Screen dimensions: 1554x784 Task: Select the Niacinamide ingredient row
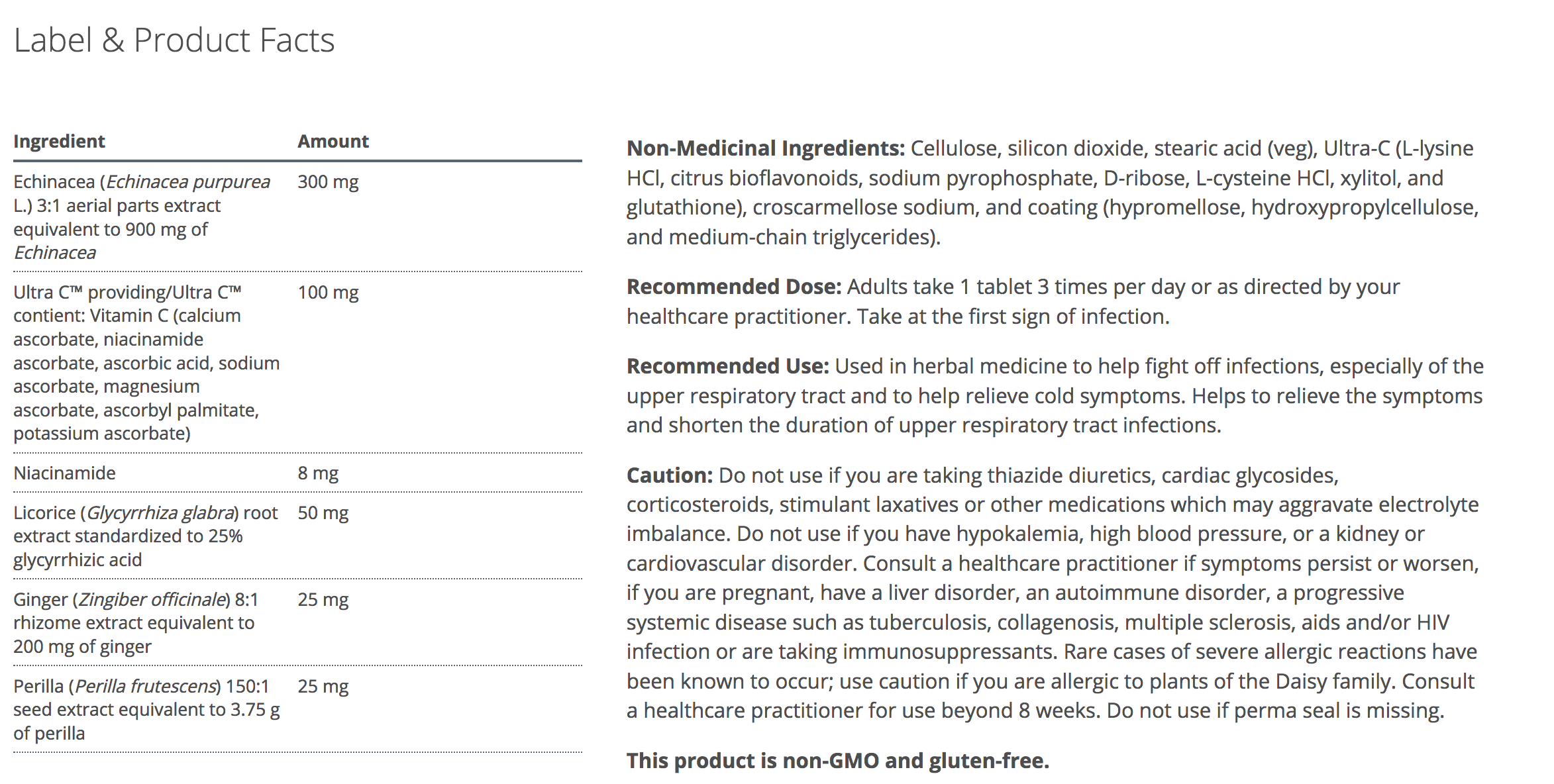pos(64,473)
